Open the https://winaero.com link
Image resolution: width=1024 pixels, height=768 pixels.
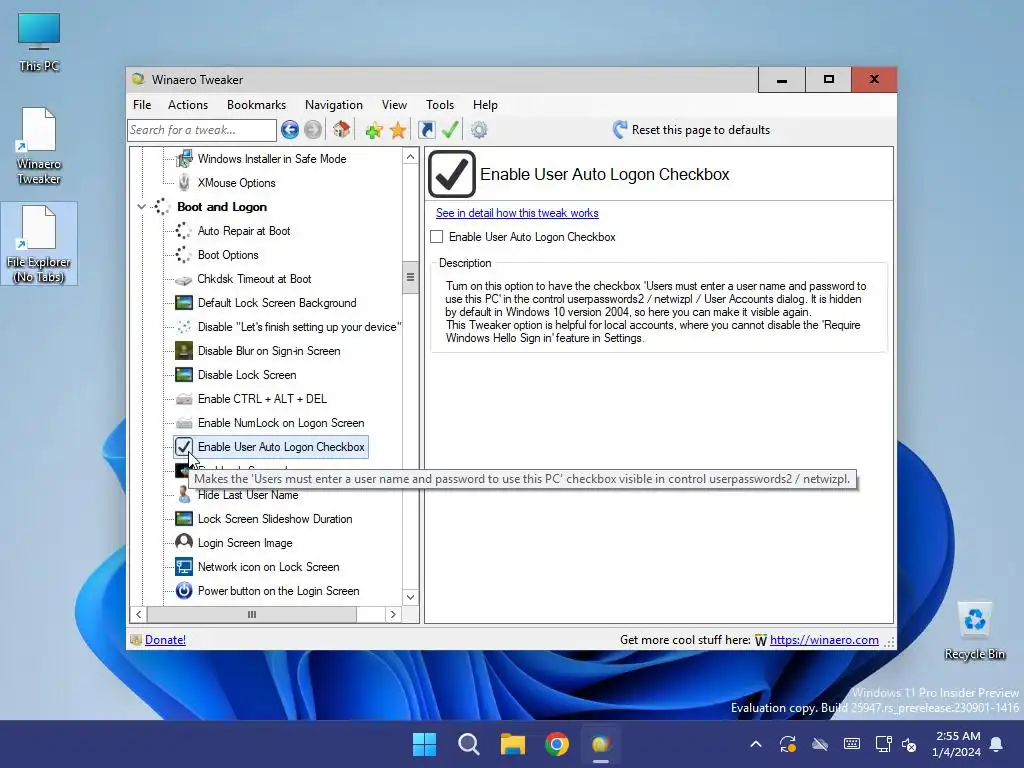coord(824,640)
